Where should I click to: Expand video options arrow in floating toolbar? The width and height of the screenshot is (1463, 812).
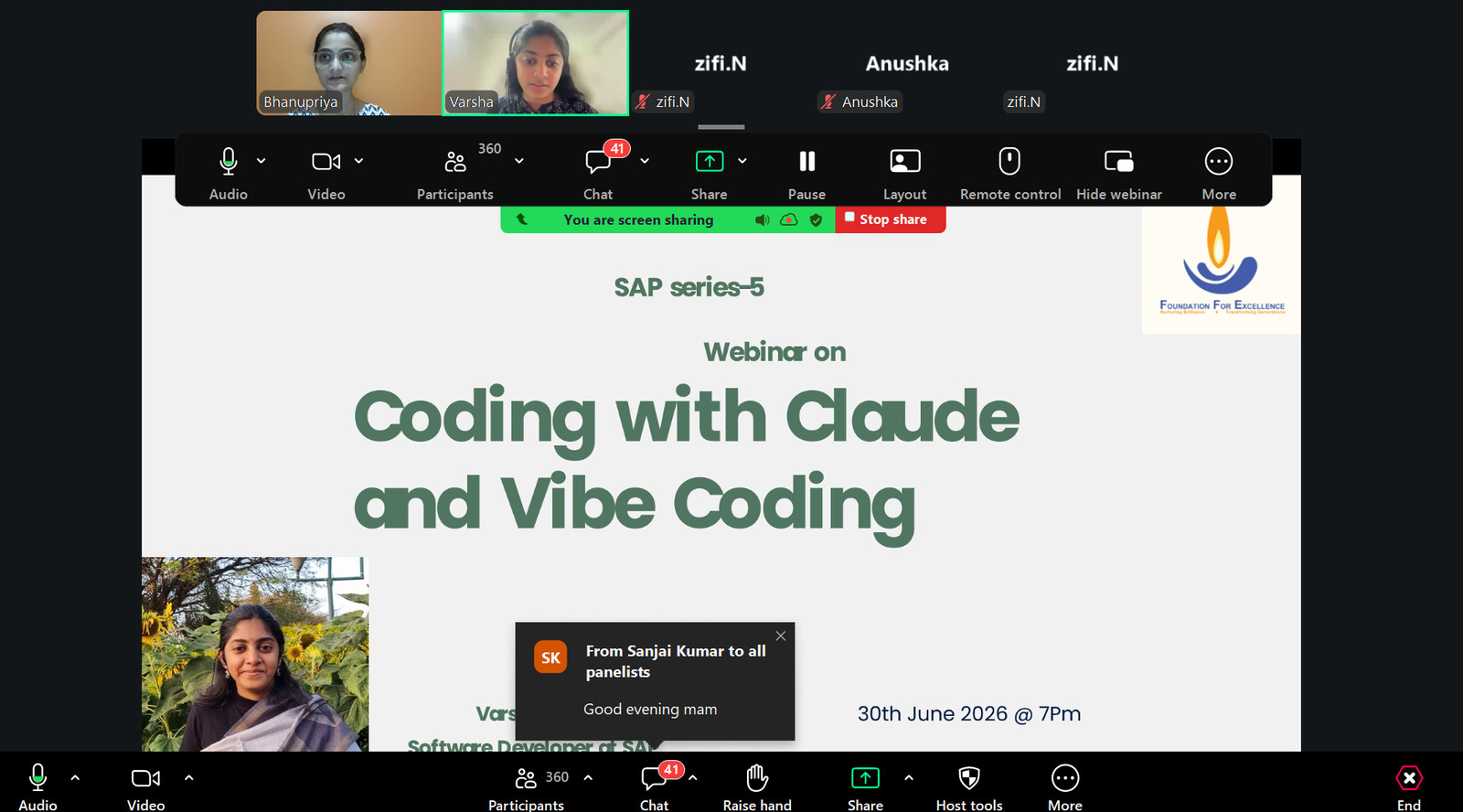[x=358, y=161]
